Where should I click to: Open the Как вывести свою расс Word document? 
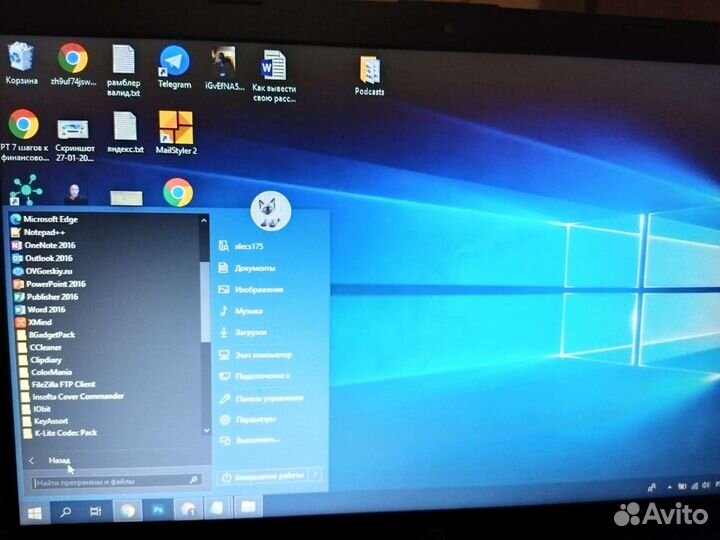tap(274, 76)
